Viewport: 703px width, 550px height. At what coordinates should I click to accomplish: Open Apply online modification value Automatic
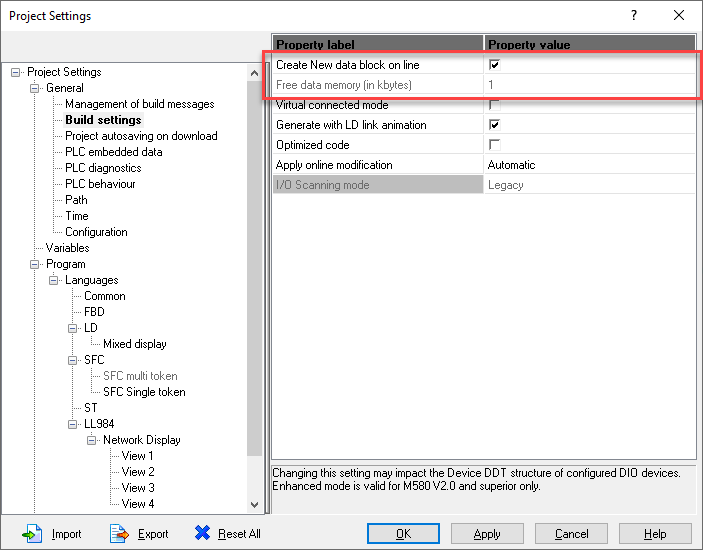tap(590, 165)
